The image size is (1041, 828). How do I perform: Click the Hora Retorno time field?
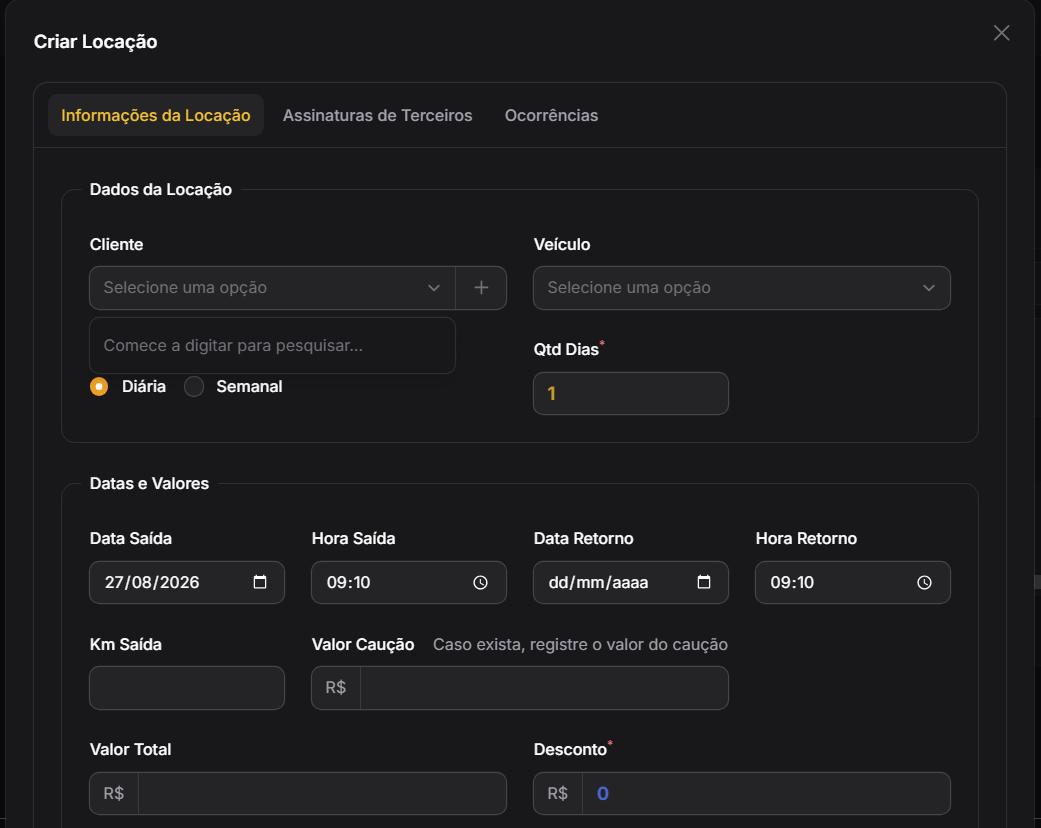(852, 582)
